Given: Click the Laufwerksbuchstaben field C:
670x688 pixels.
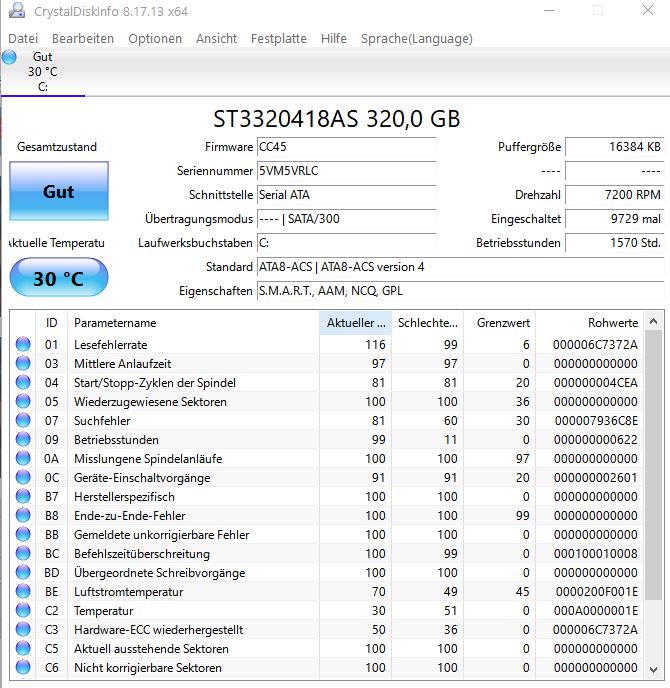Looking at the screenshot, I should pyautogui.click(x=346, y=243).
